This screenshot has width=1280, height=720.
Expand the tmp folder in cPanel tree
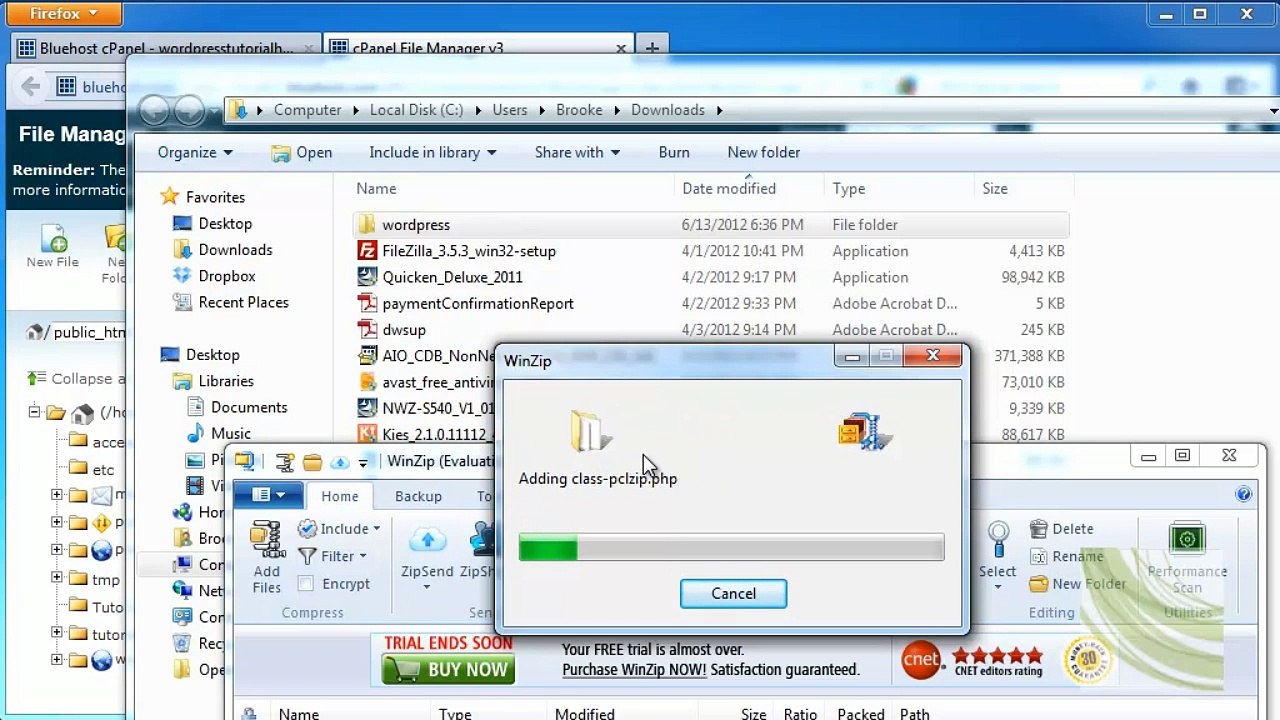(57, 579)
